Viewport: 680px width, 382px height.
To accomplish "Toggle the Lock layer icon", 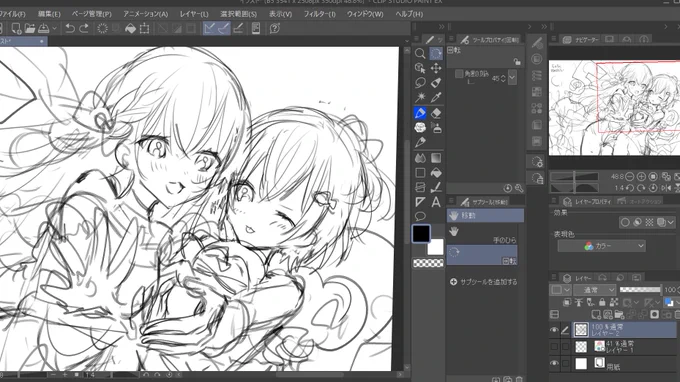I will 602,302.
